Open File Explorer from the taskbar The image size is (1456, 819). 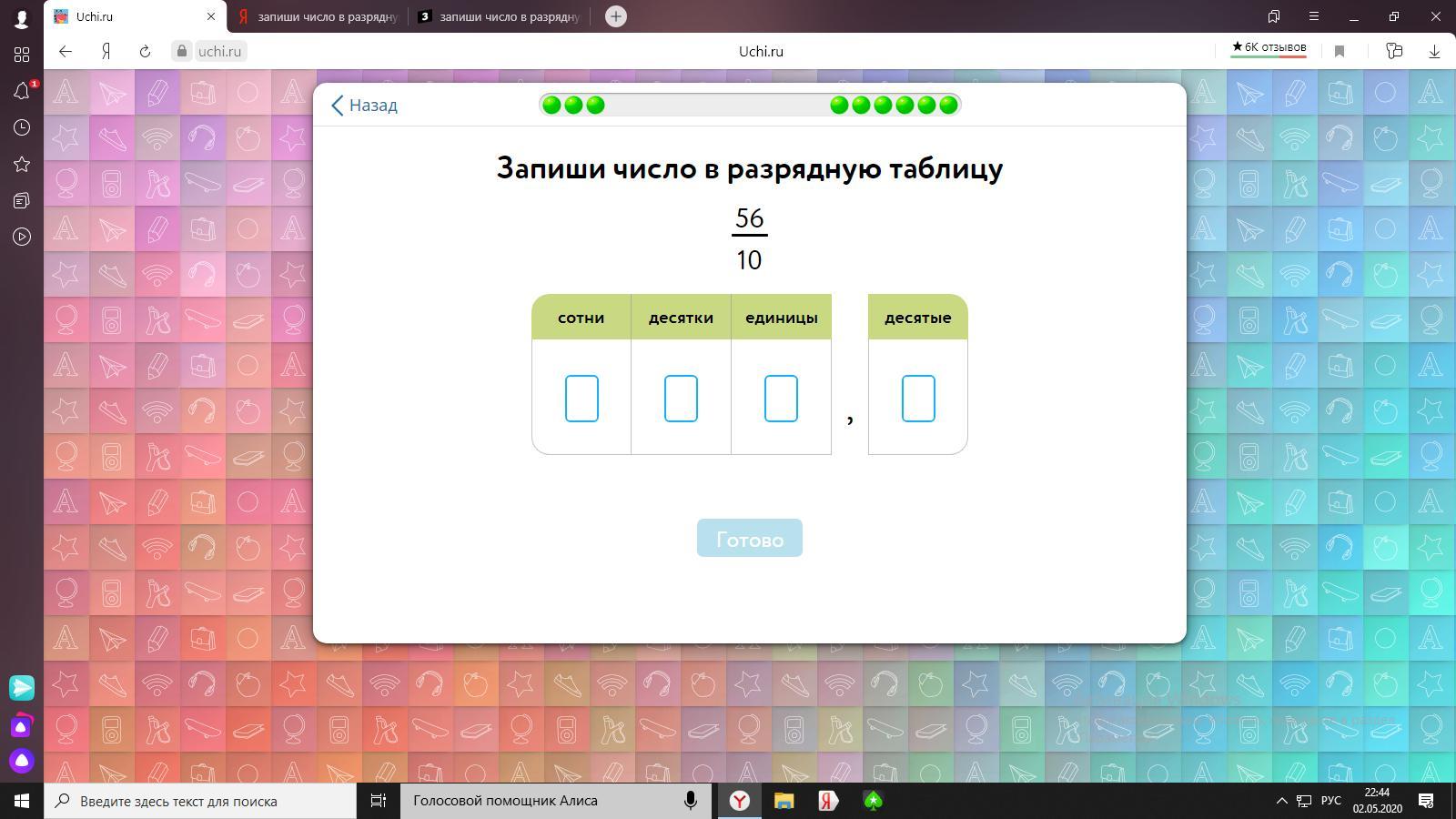[x=784, y=801]
